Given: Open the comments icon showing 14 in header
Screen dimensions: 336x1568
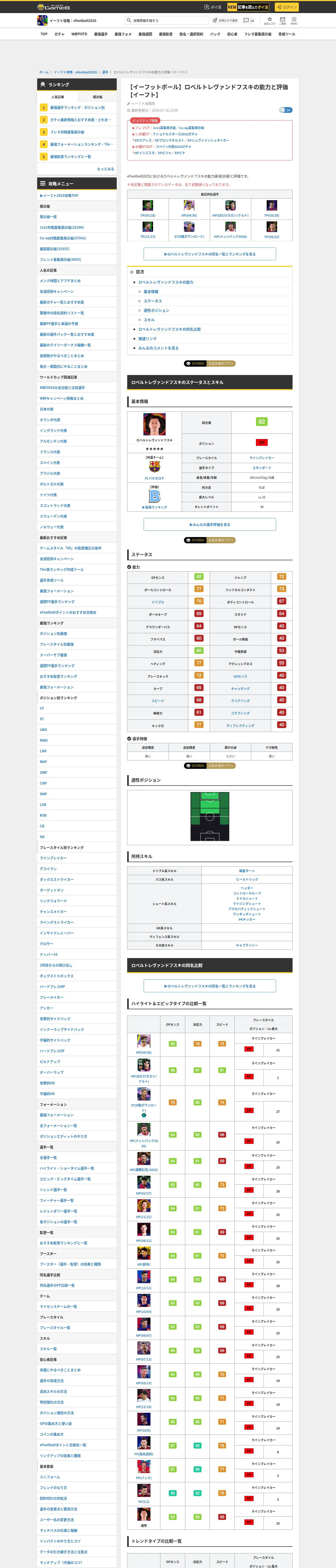Looking at the screenshot, I should [249, 20].
